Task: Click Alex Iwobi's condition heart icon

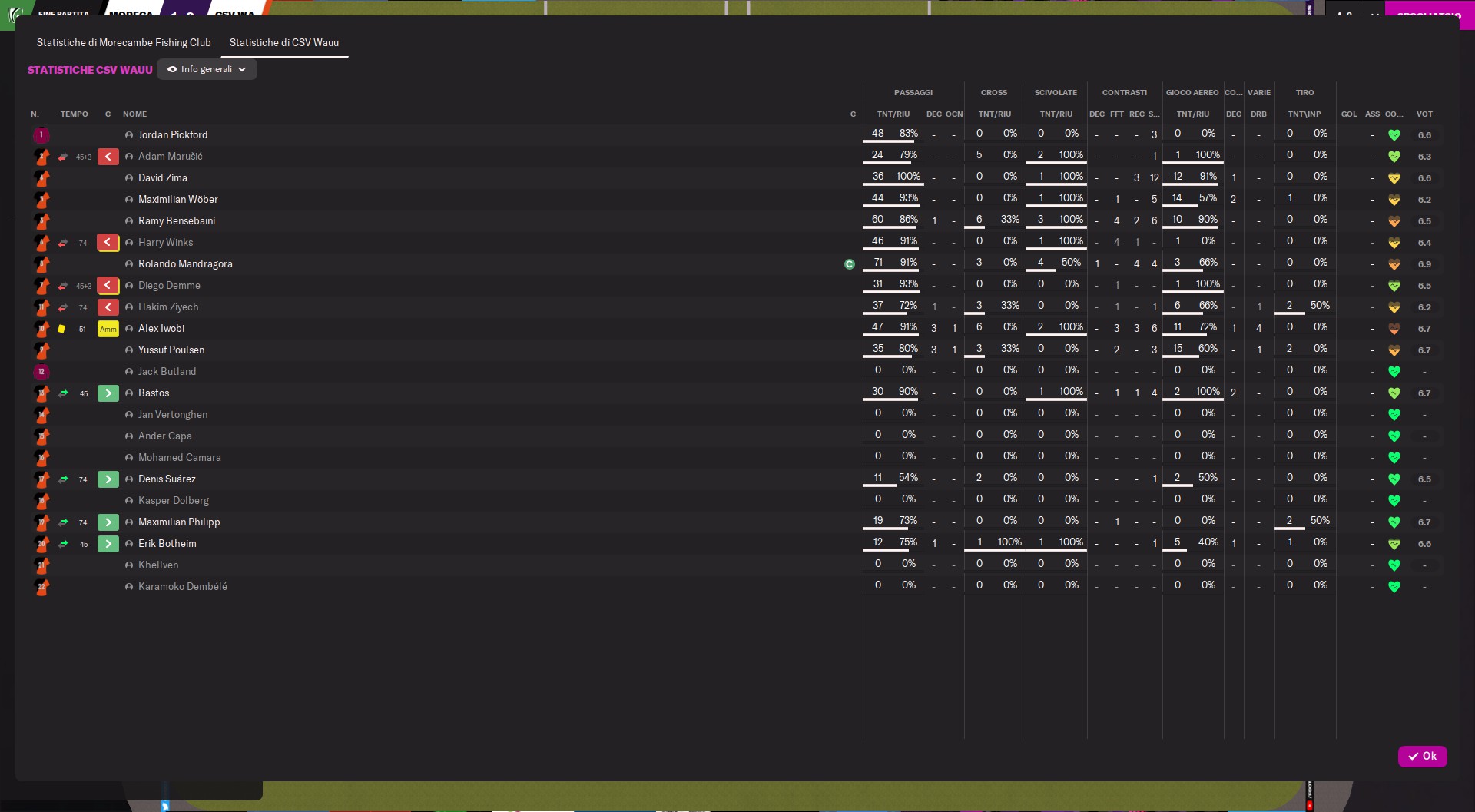Action: [x=1394, y=329]
